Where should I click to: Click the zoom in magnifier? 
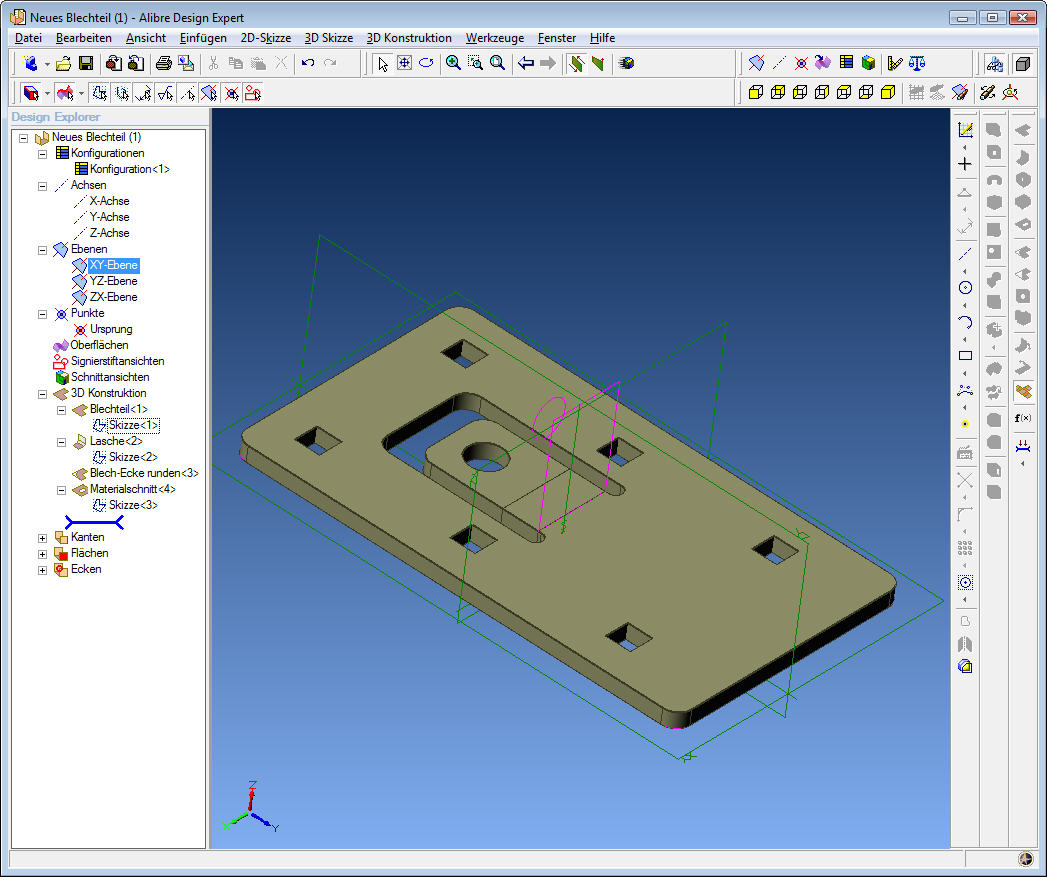coord(453,63)
